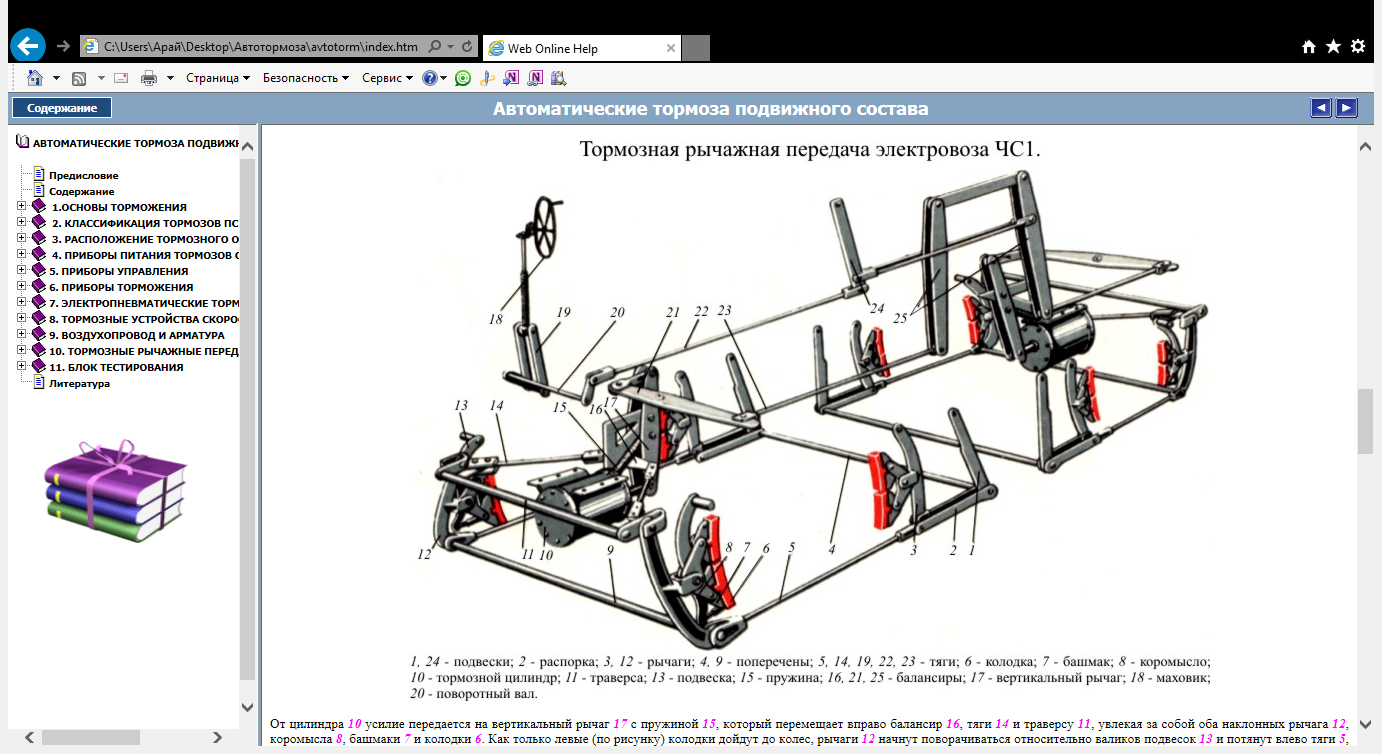Click the messenger add-on icon beside green icon

click(x=487, y=78)
